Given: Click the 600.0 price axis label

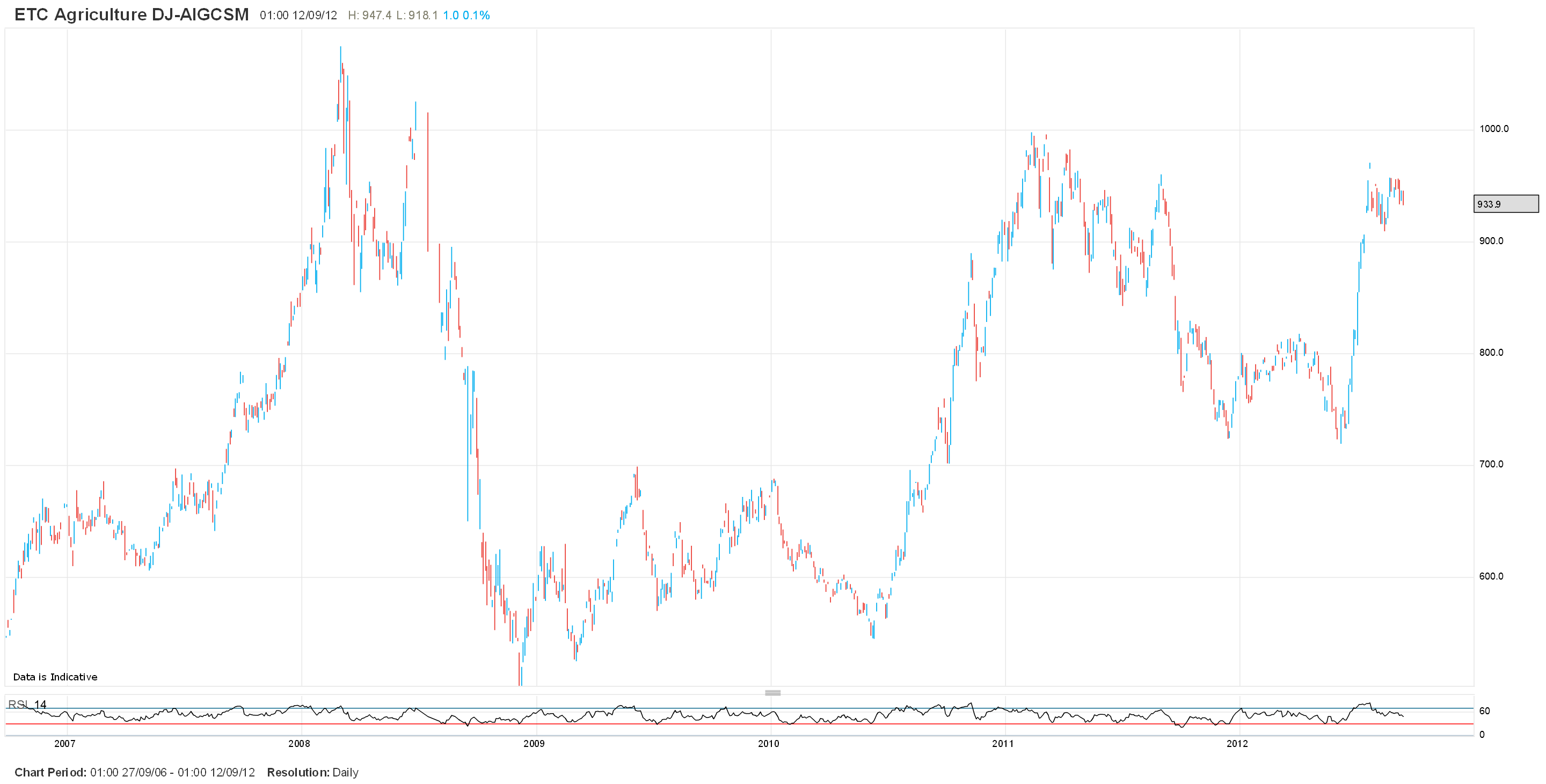Looking at the screenshot, I should pos(1491,576).
